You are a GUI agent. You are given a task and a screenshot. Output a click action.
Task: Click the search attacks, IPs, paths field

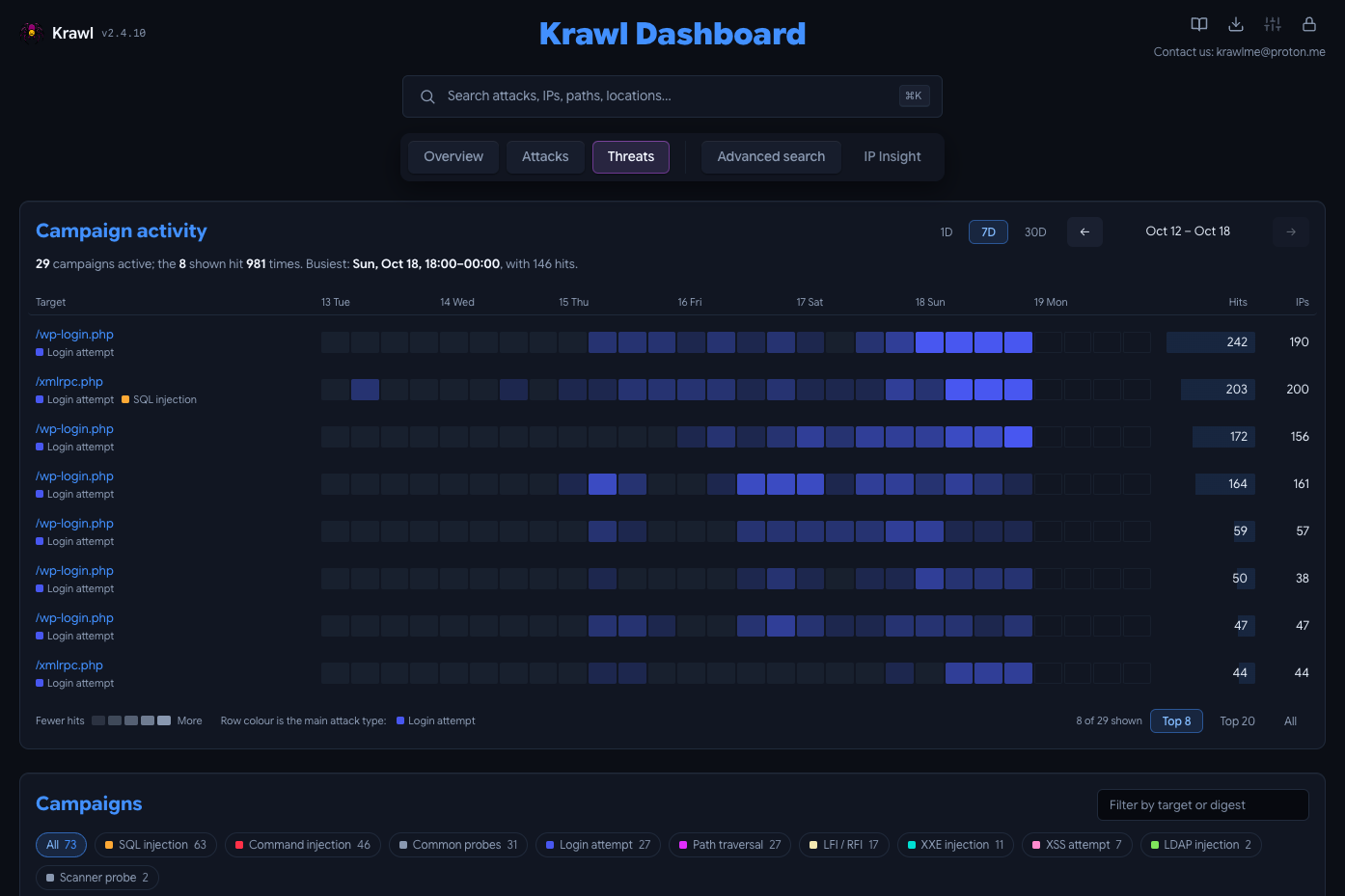pos(672,96)
